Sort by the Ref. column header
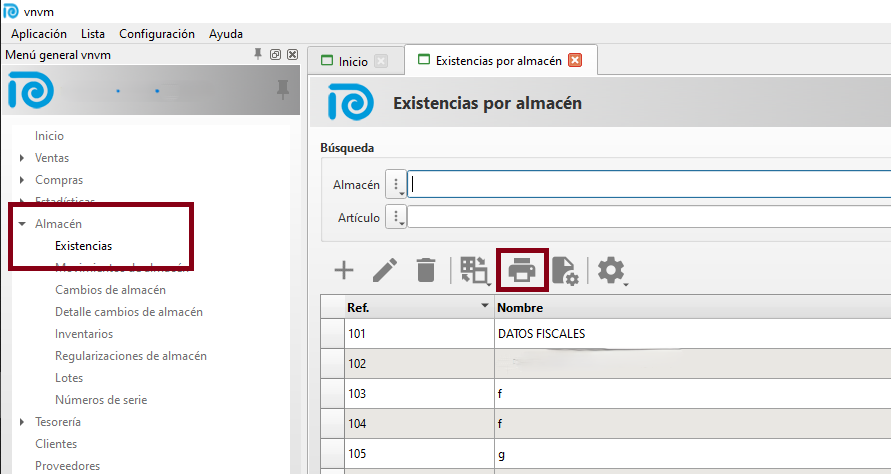The width and height of the screenshot is (891, 474). [x=410, y=307]
